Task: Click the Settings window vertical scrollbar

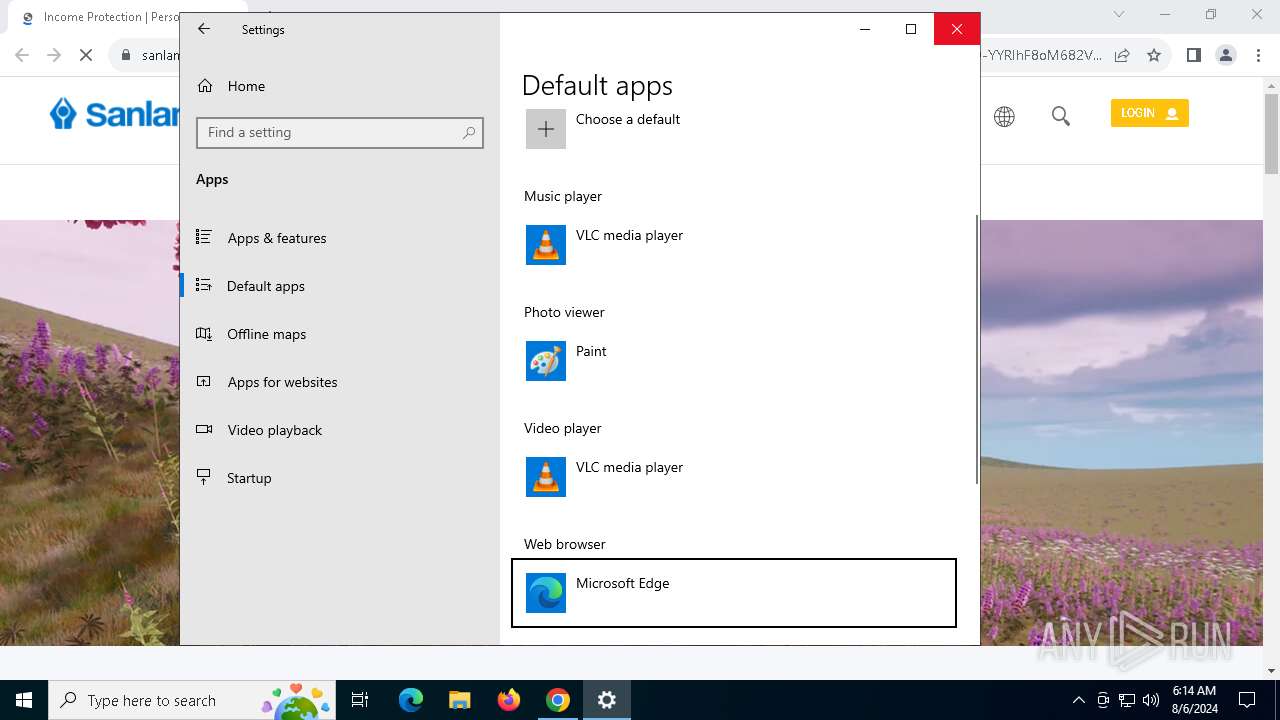Action: (976, 349)
